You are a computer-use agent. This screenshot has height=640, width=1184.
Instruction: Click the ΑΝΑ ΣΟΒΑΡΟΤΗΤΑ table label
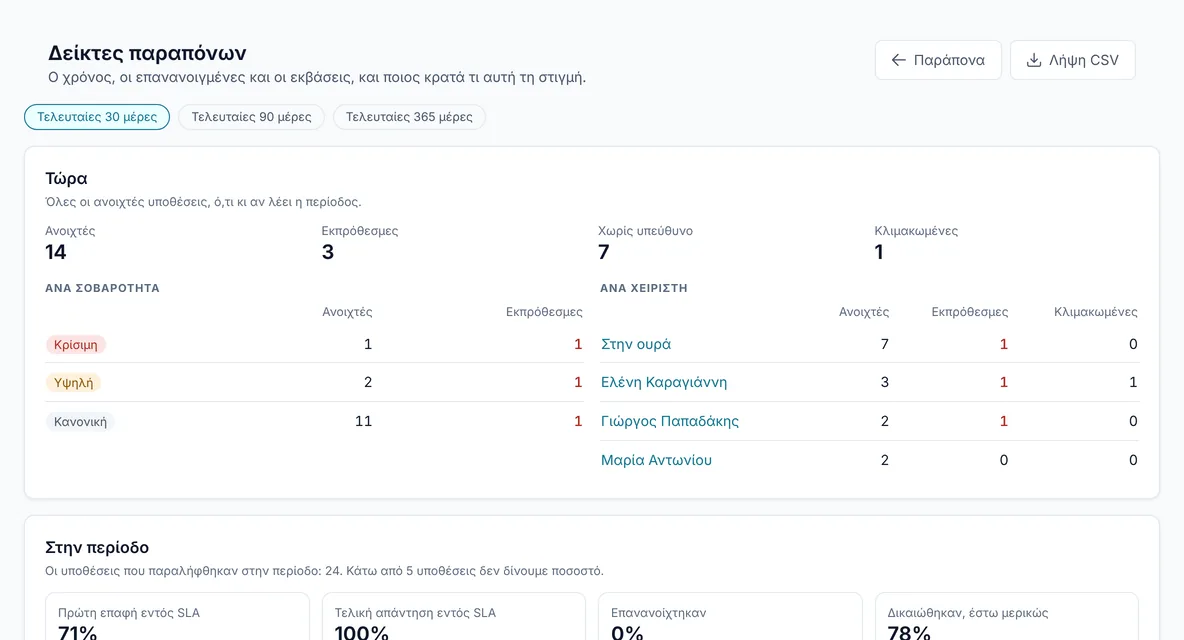[x=103, y=288]
